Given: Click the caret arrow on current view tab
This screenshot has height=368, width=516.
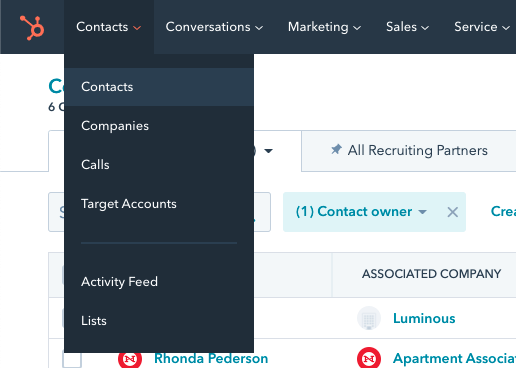Looking at the screenshot, I should (268, 151).
